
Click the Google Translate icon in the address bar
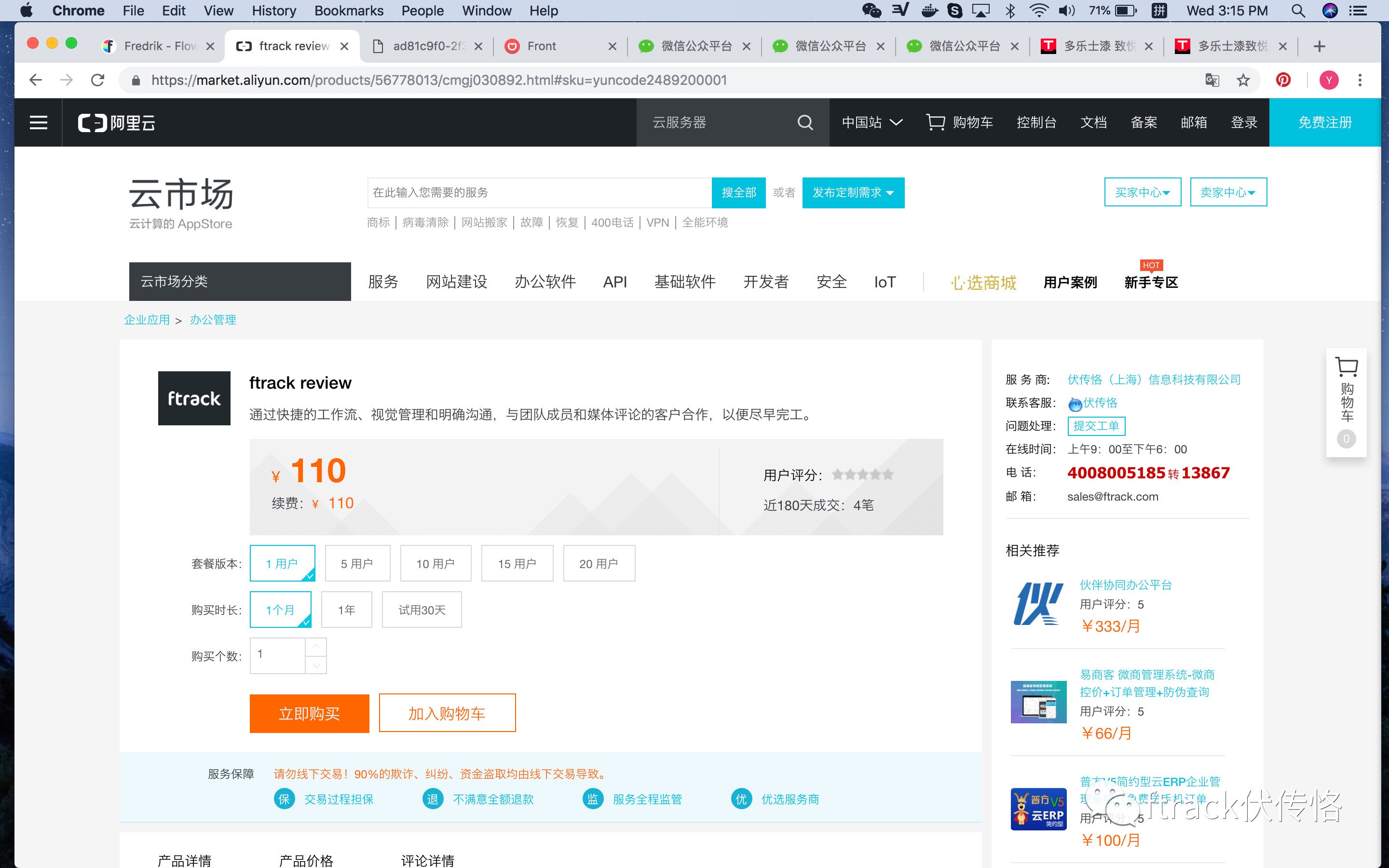pyautogui.click(x=1212, y=80)
